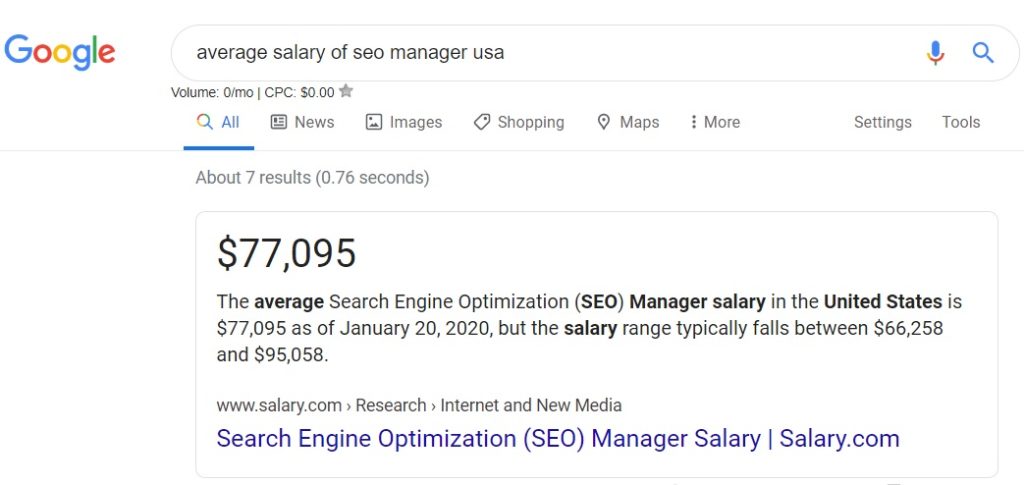Click the News tab newspaper icon

(x=279, y=122)
